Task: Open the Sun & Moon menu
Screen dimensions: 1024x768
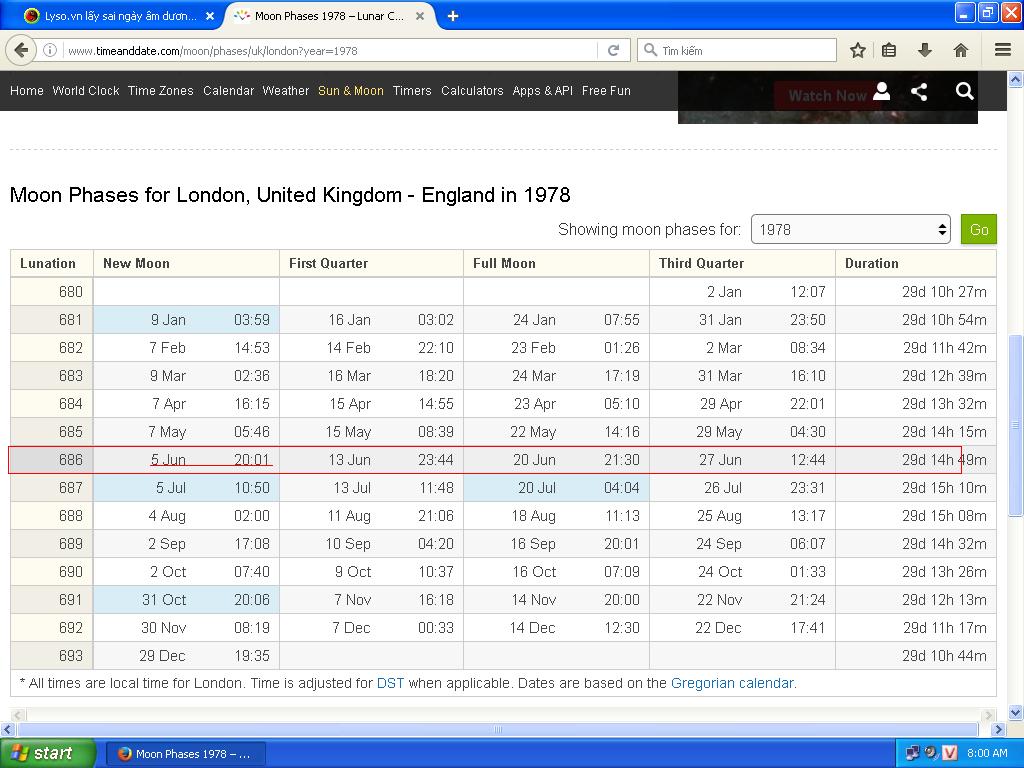Action: 350,91
